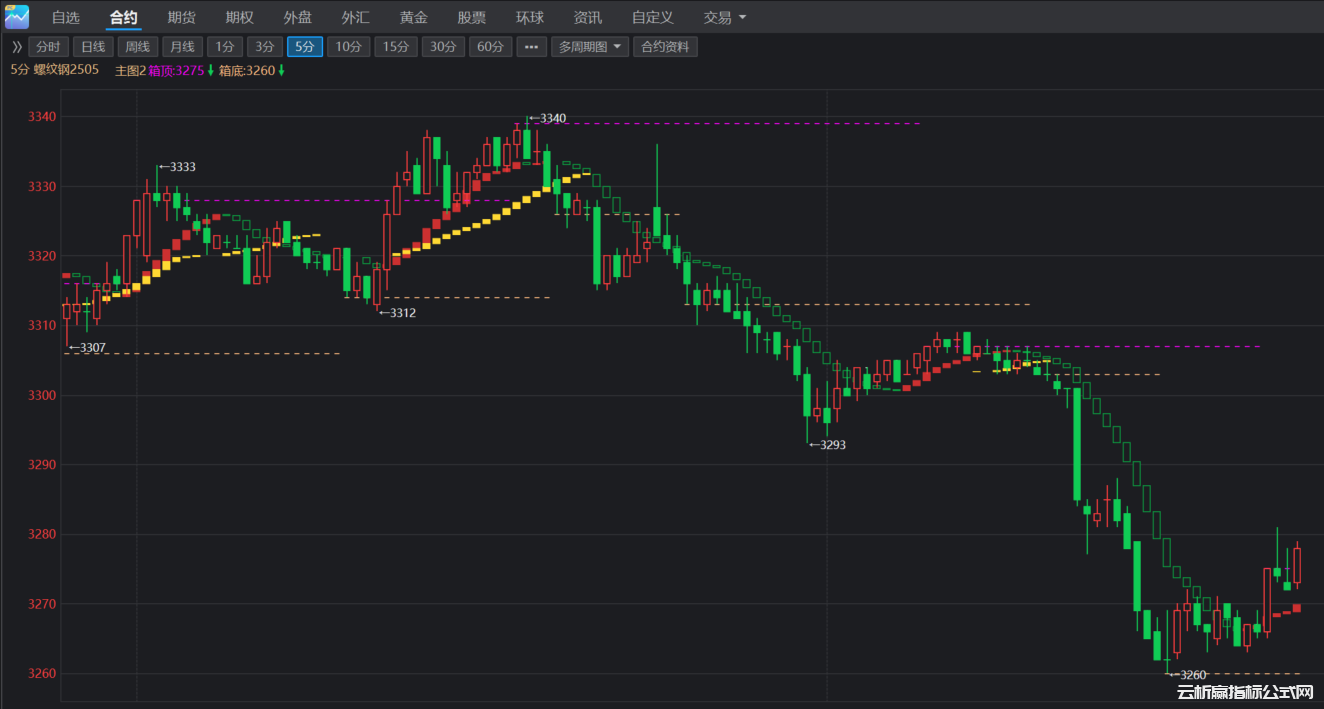This screenshot has width=1324, height=709.
Task: Expand the sidebar with the double chevron
Action: [x=16, y=47]
